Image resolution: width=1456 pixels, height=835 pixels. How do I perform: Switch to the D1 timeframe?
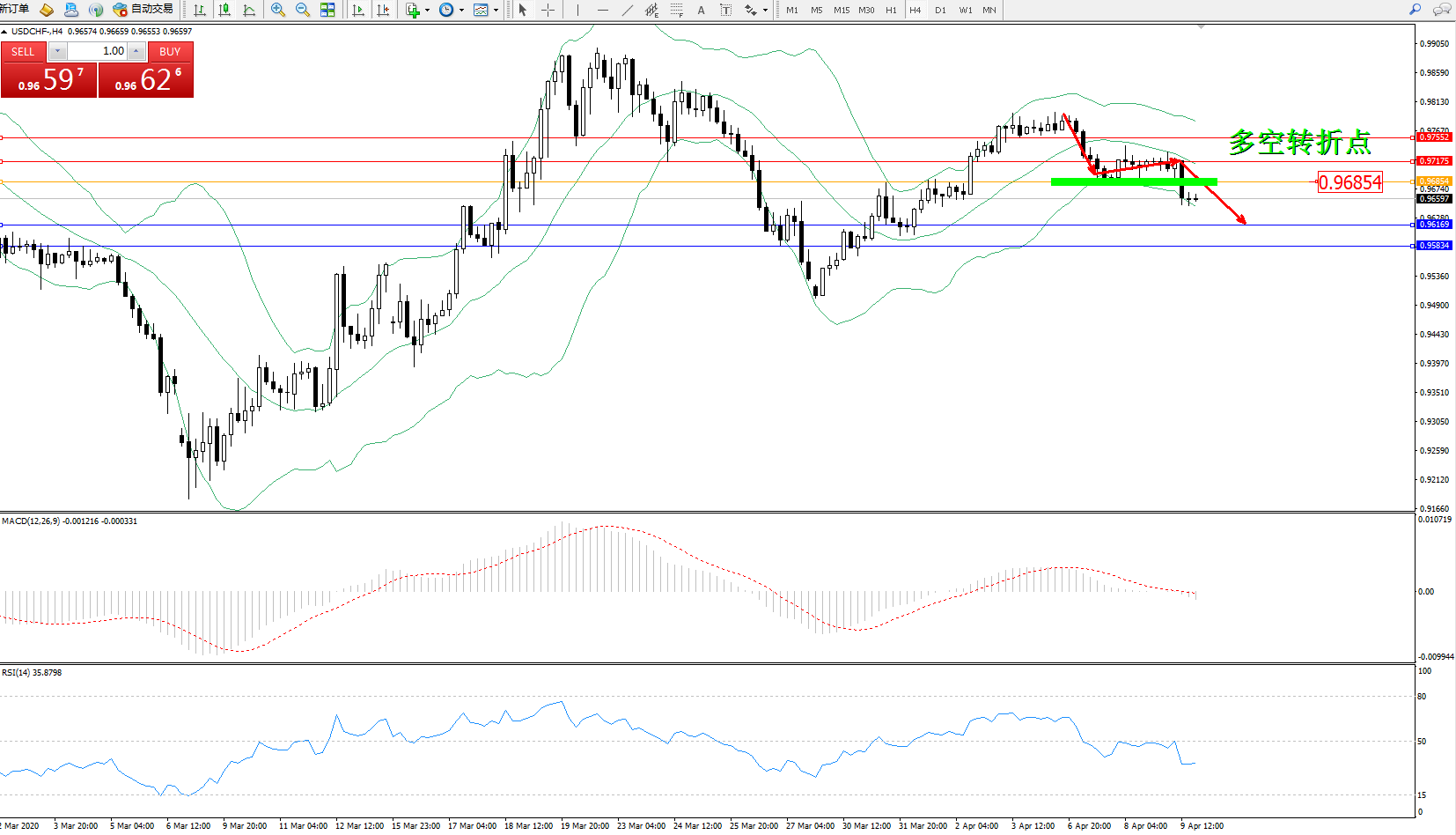(x=940, y=10)
